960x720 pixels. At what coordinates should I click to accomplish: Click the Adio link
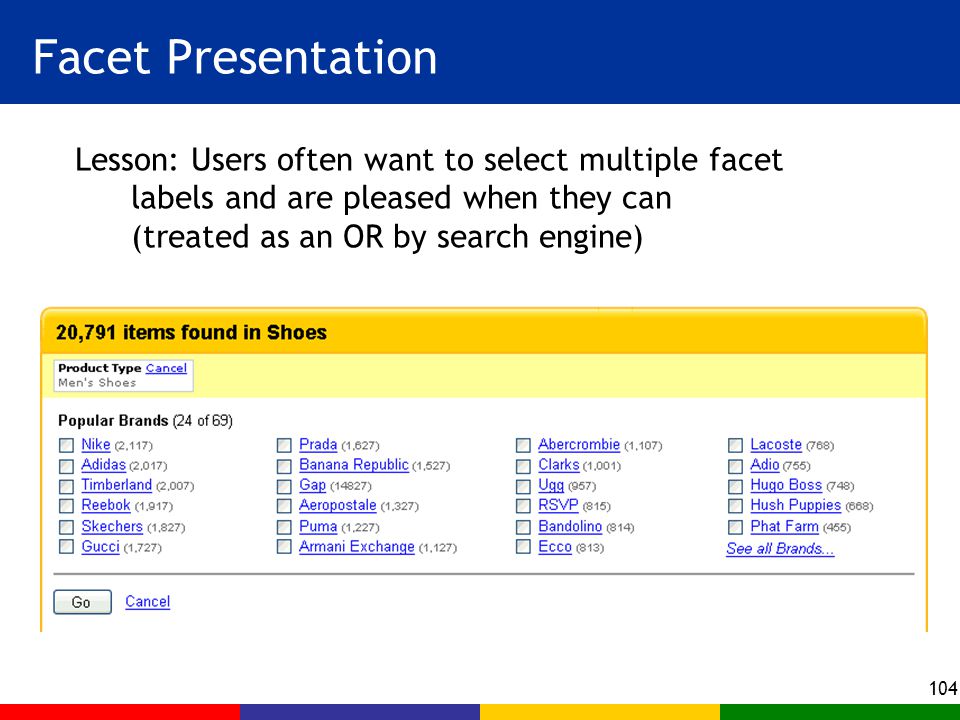pyautogui.click(x=765, y=465)
